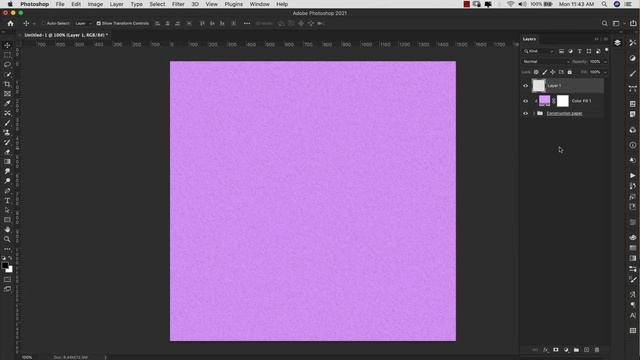Expand the Construction paper group
Image resolution: width=640 pixels, height=360 pixels.
[x=534, y=113]
